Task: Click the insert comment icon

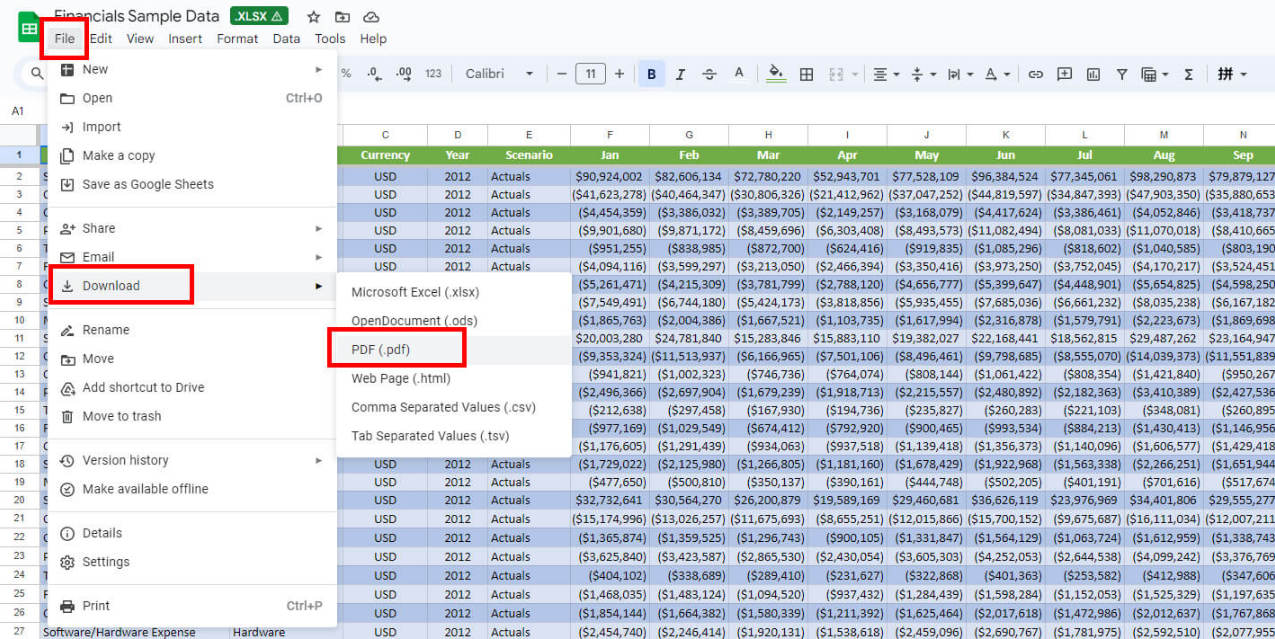Action: point(1064,74)
